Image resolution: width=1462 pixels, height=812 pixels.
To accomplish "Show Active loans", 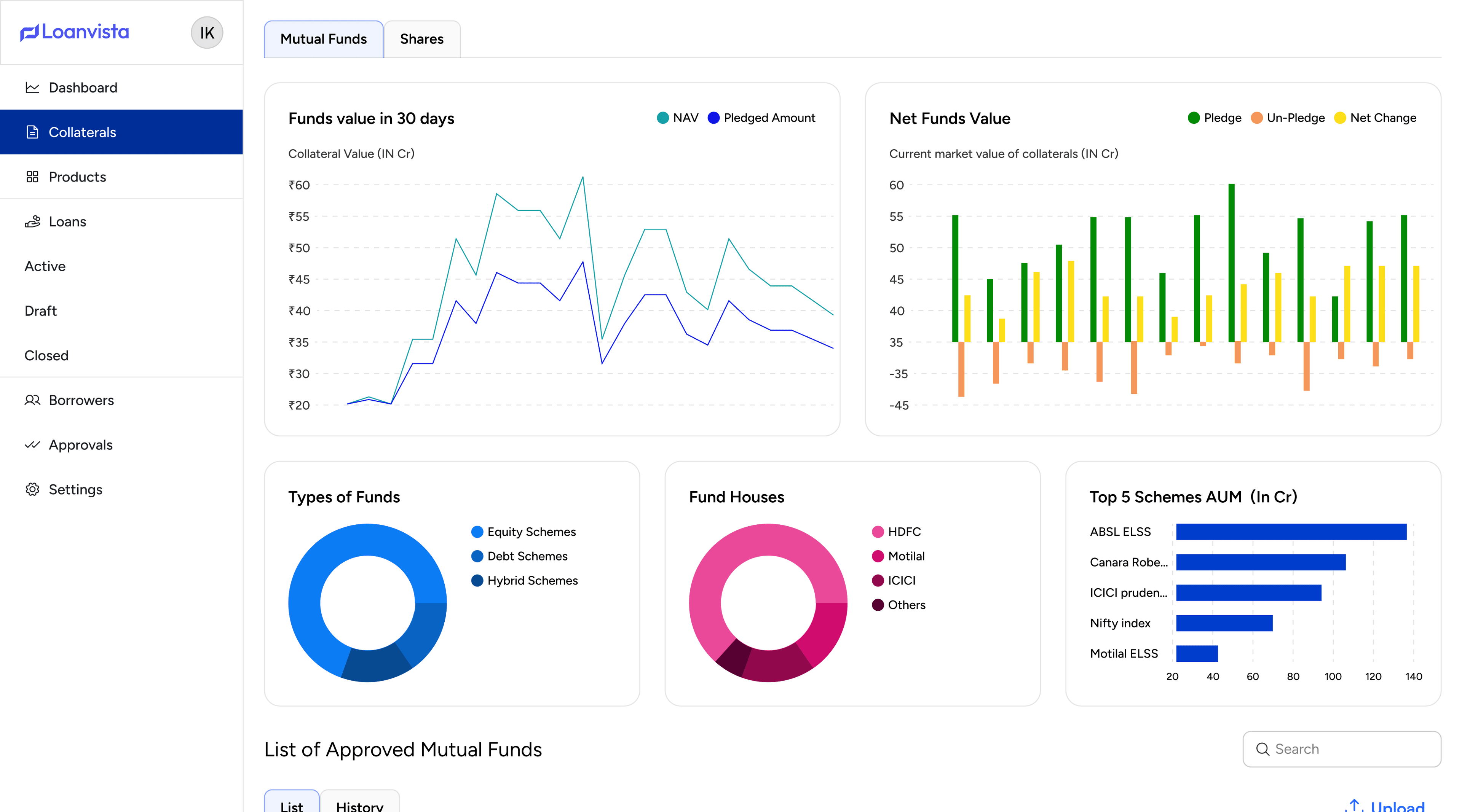I will click(121, 266).
